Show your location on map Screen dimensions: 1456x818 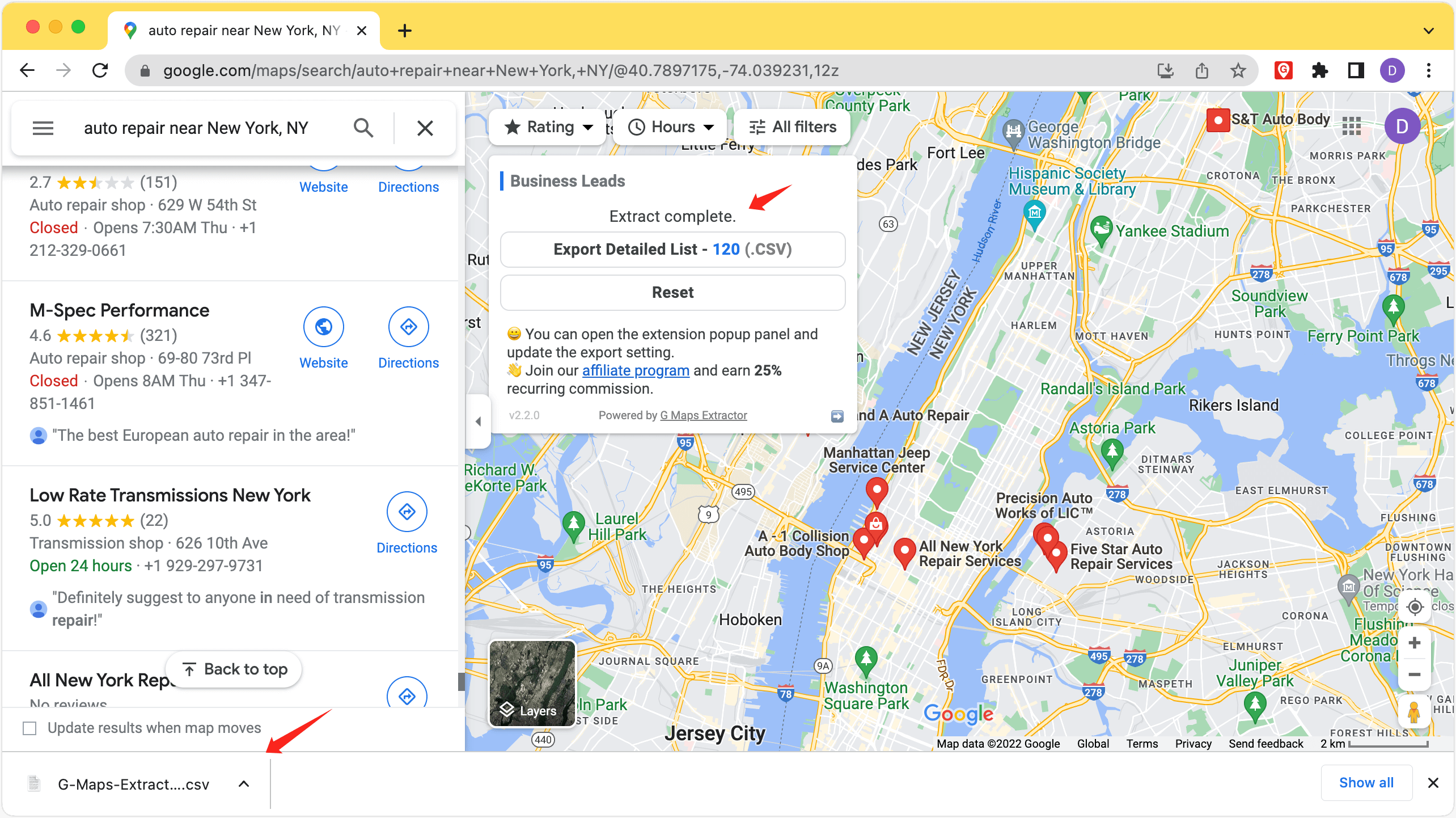click(x=1415, y=607)
